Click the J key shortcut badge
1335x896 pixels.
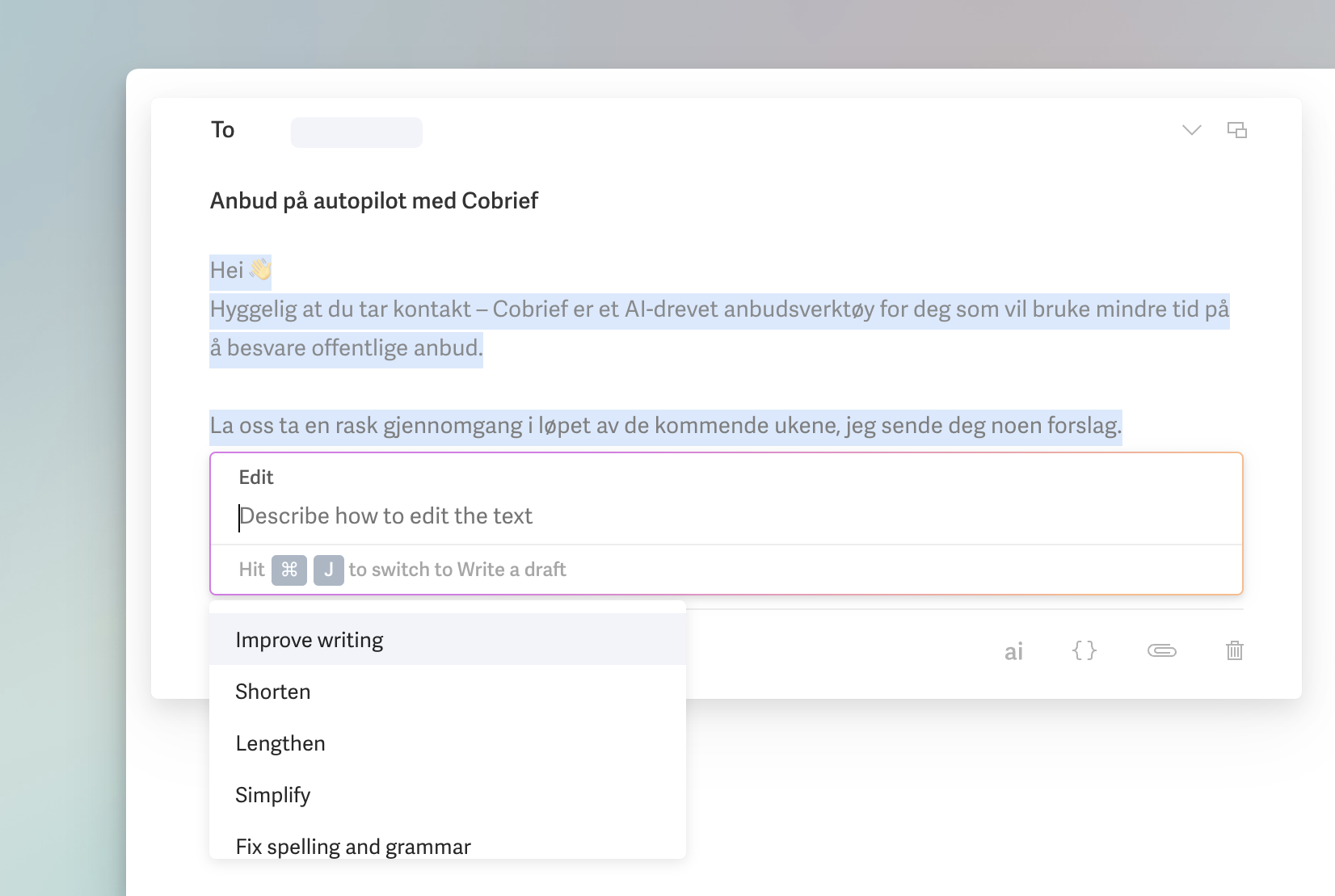point(328,570)
